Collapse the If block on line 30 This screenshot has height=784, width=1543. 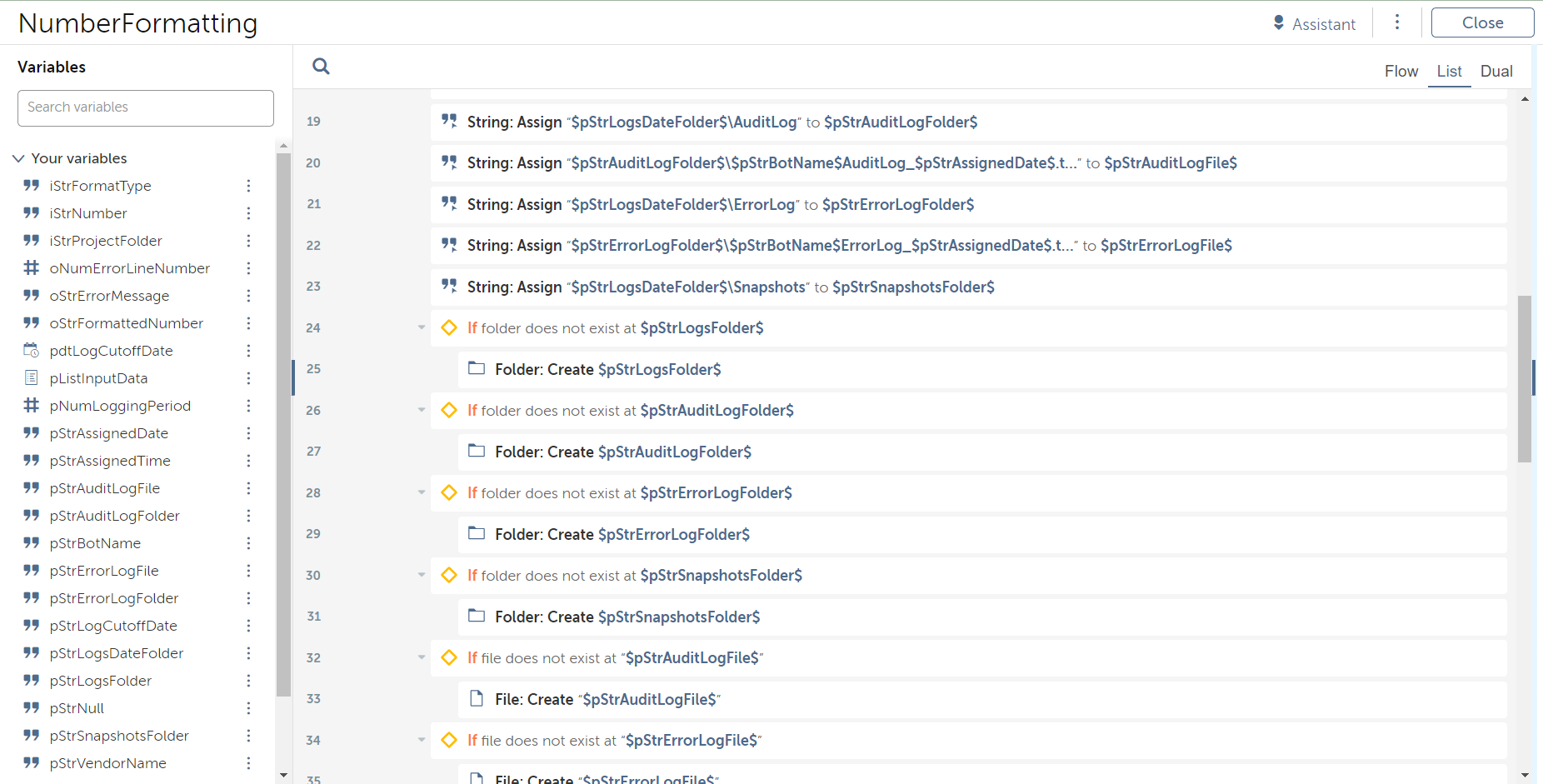[422, 576]
